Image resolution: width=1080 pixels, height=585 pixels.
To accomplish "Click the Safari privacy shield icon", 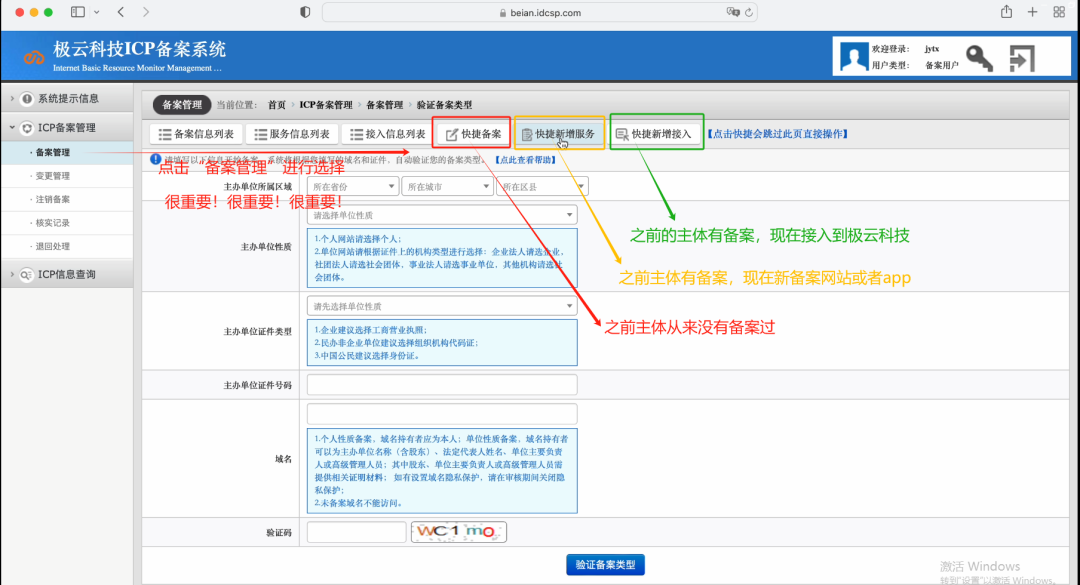I will click(x=305, y=12).
